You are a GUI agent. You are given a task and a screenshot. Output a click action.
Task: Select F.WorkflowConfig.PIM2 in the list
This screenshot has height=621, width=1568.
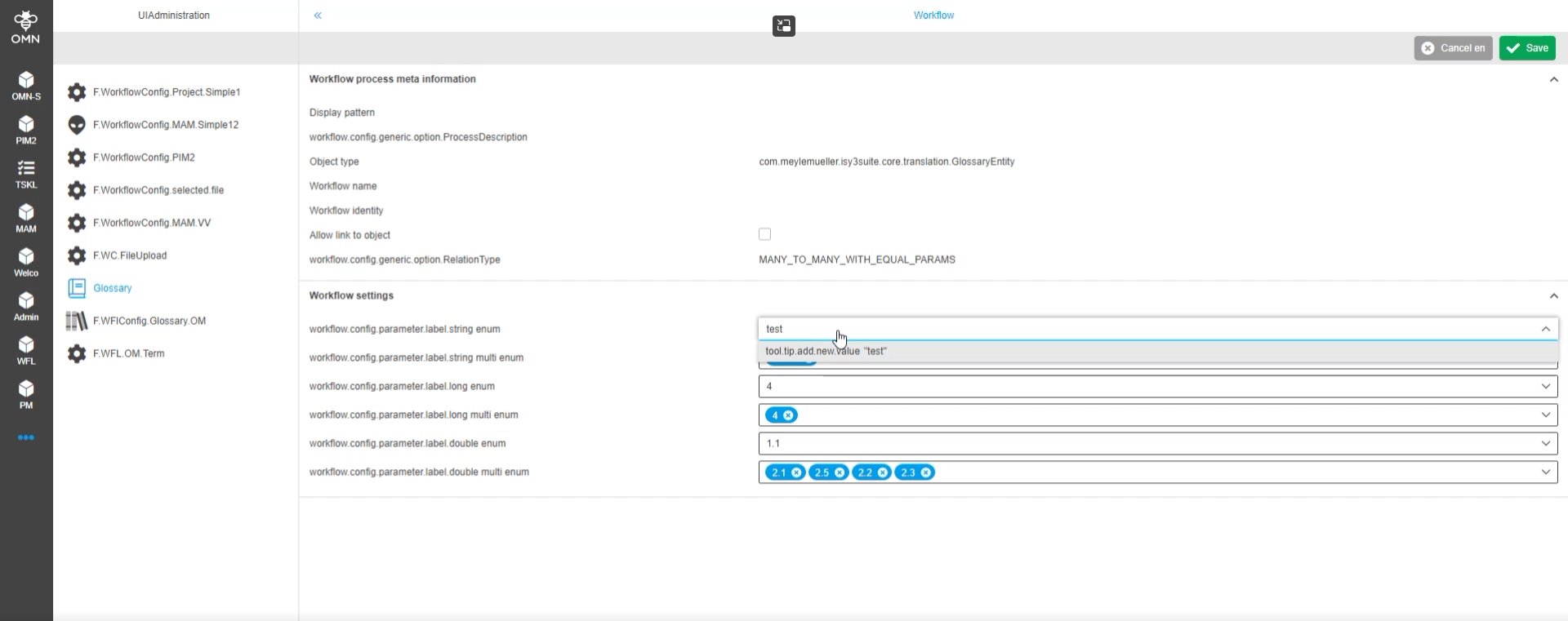click(144, 157)
